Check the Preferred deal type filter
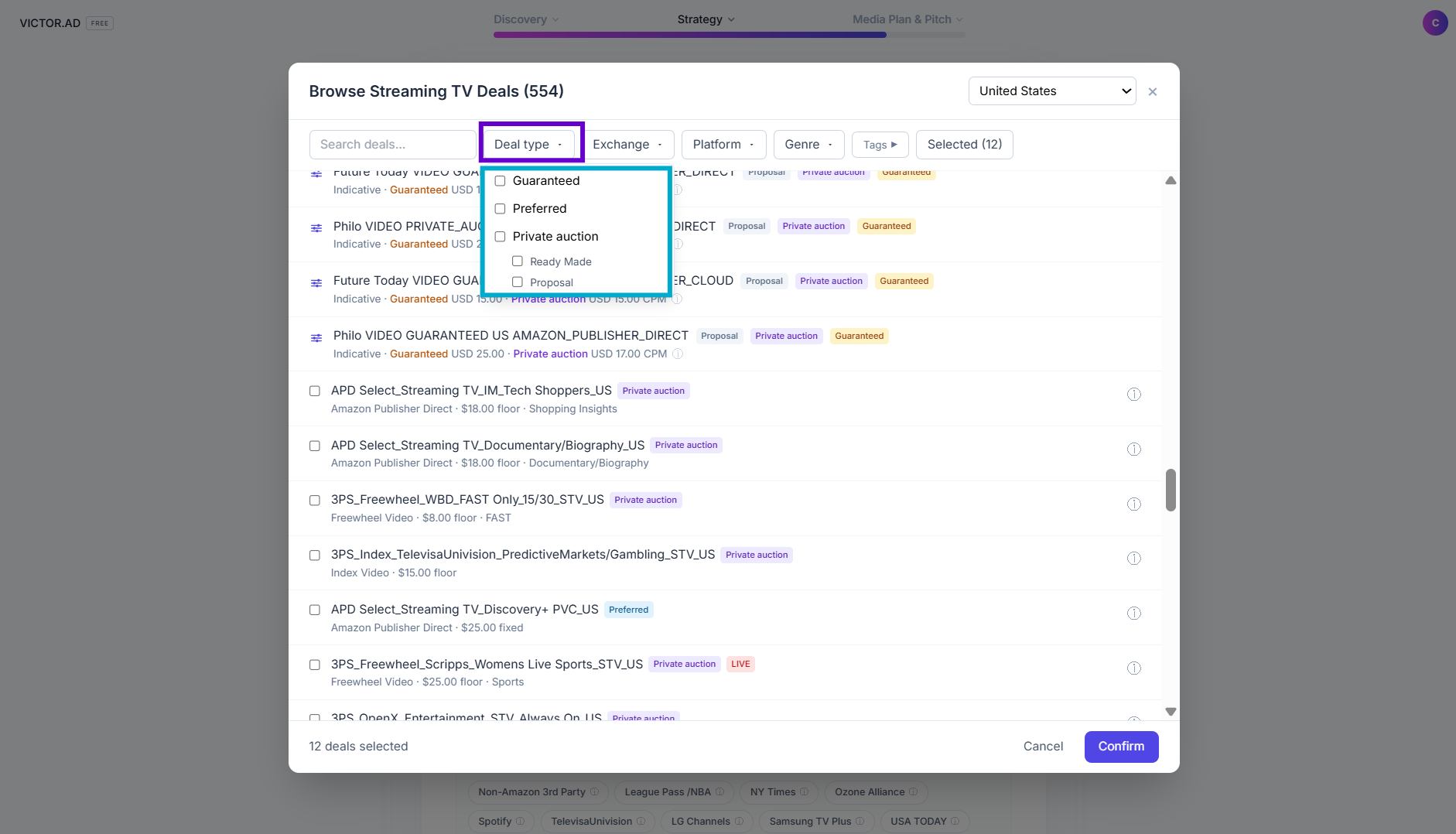The width and height of the screenshot is (1456, 834). tap(500, 209)
